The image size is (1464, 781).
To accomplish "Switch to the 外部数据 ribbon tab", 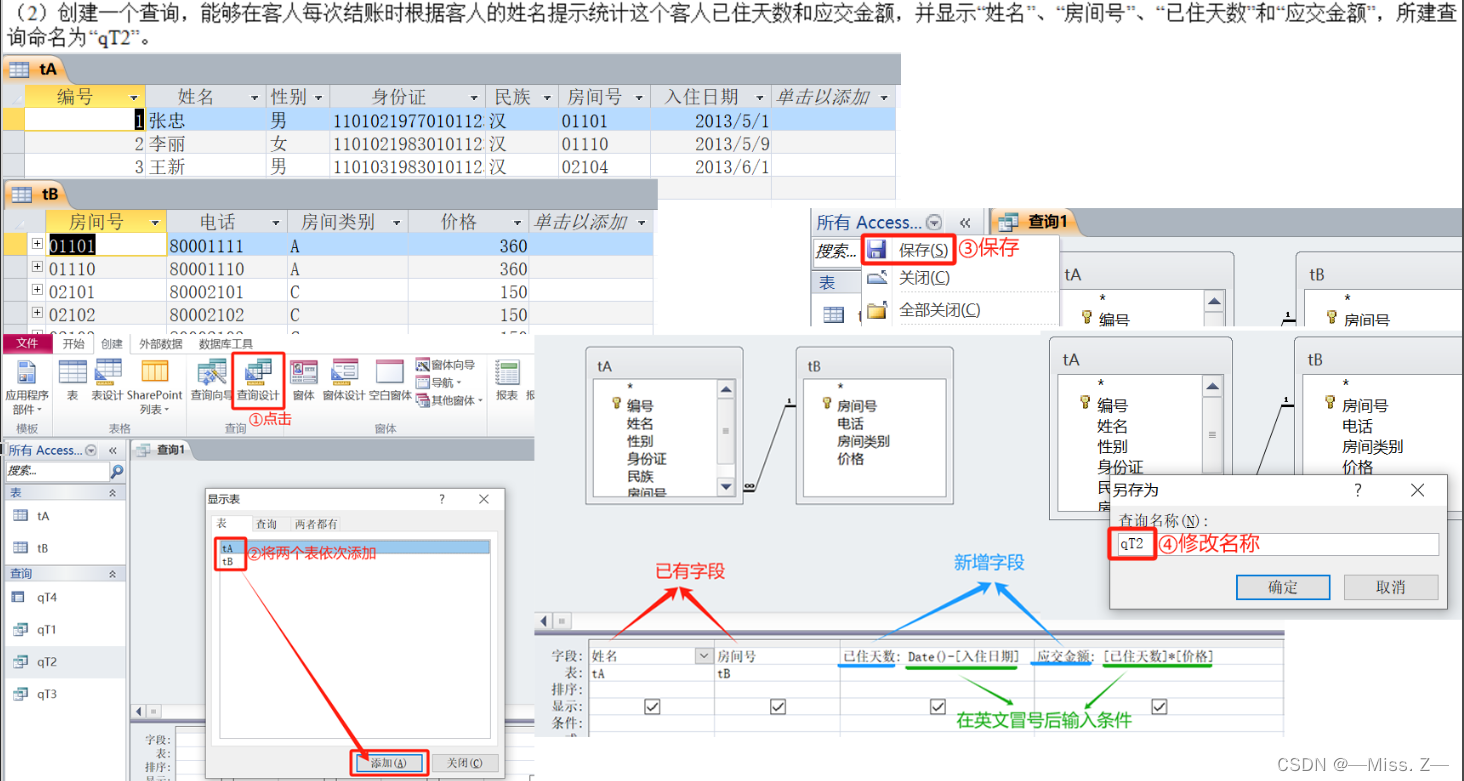I will [x=160, y=343].
